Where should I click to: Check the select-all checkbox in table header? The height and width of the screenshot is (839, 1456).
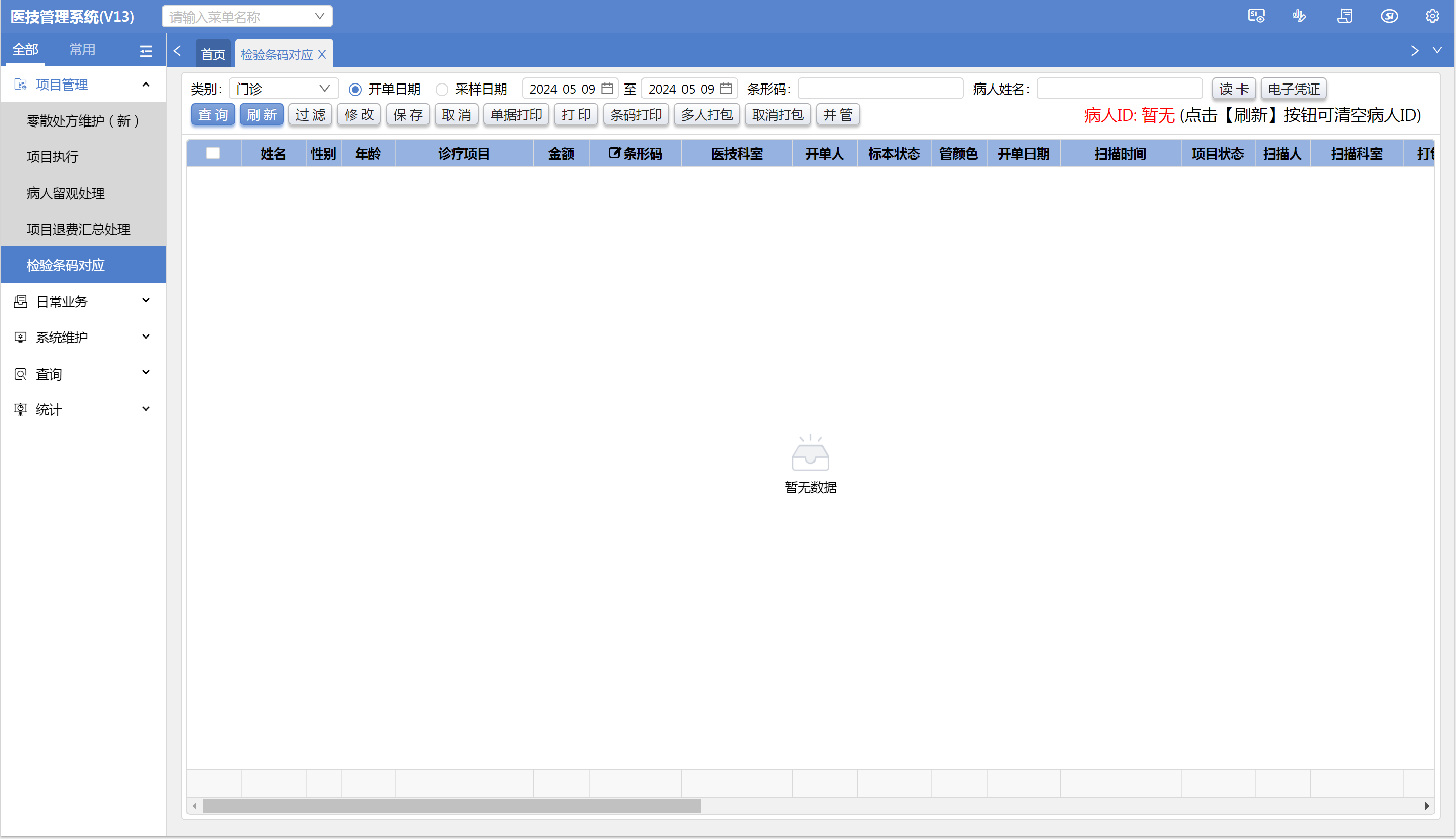click(212, 153)
